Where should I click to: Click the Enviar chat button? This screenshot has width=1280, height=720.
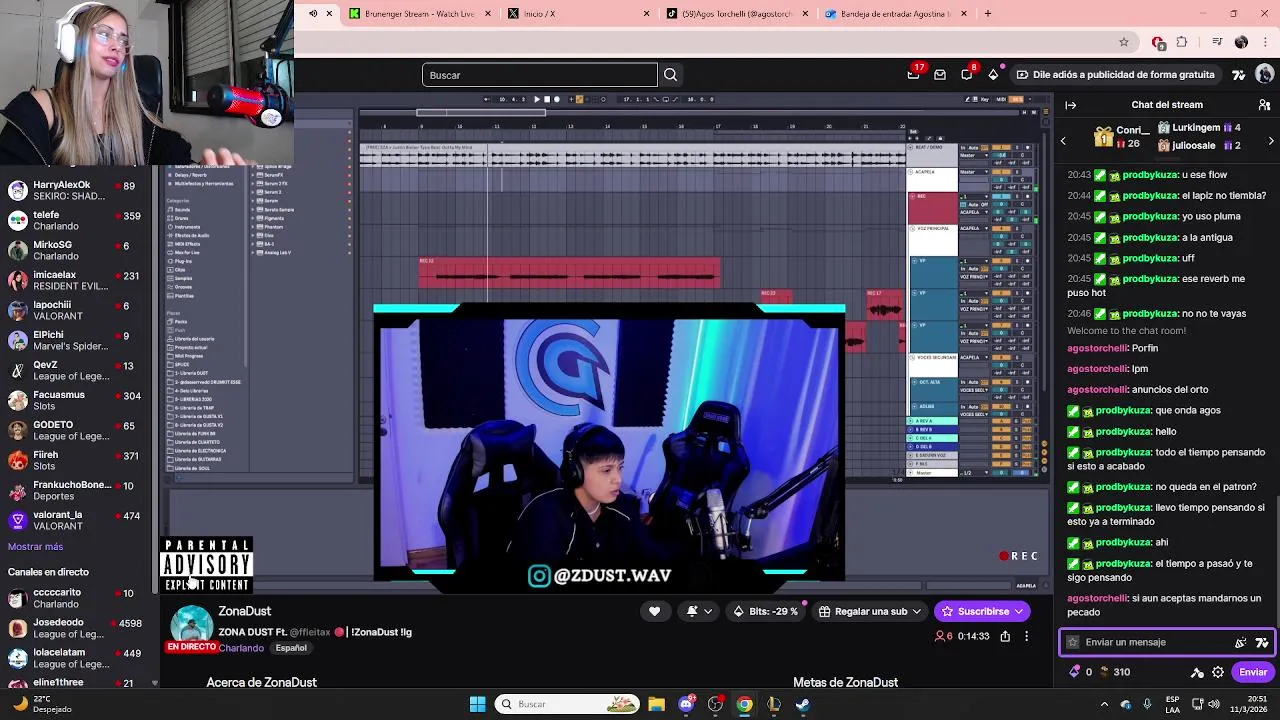1253,672
